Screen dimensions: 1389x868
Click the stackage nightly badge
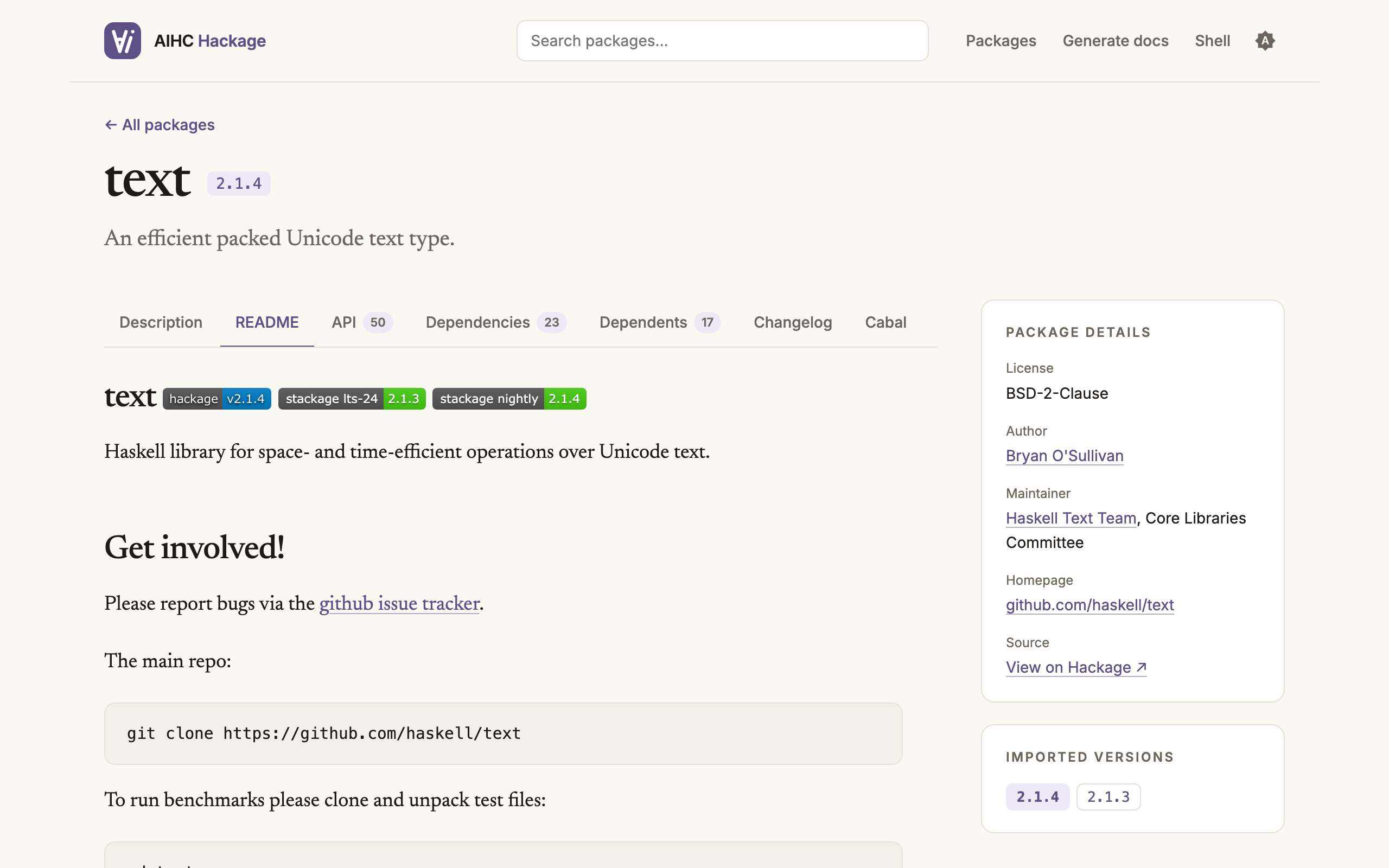click(509, 398)
